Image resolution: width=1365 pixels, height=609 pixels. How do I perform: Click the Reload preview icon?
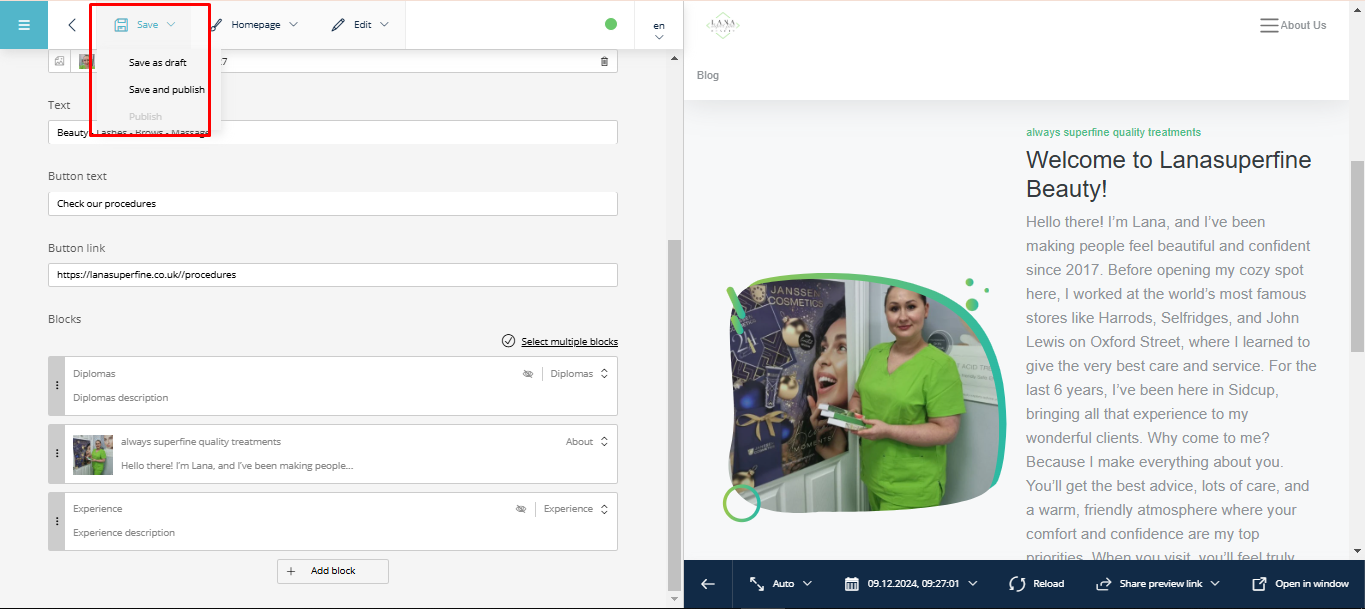(x=1018, y=584)
